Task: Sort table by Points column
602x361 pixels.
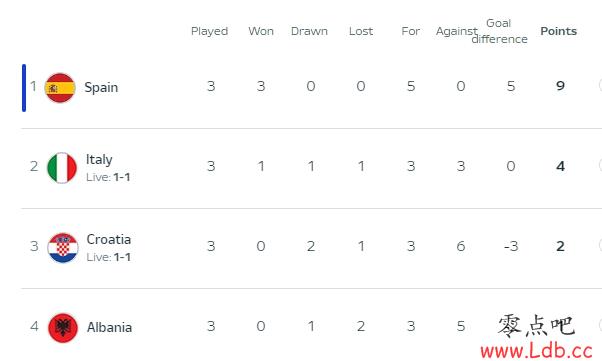Action: point(559,31)
